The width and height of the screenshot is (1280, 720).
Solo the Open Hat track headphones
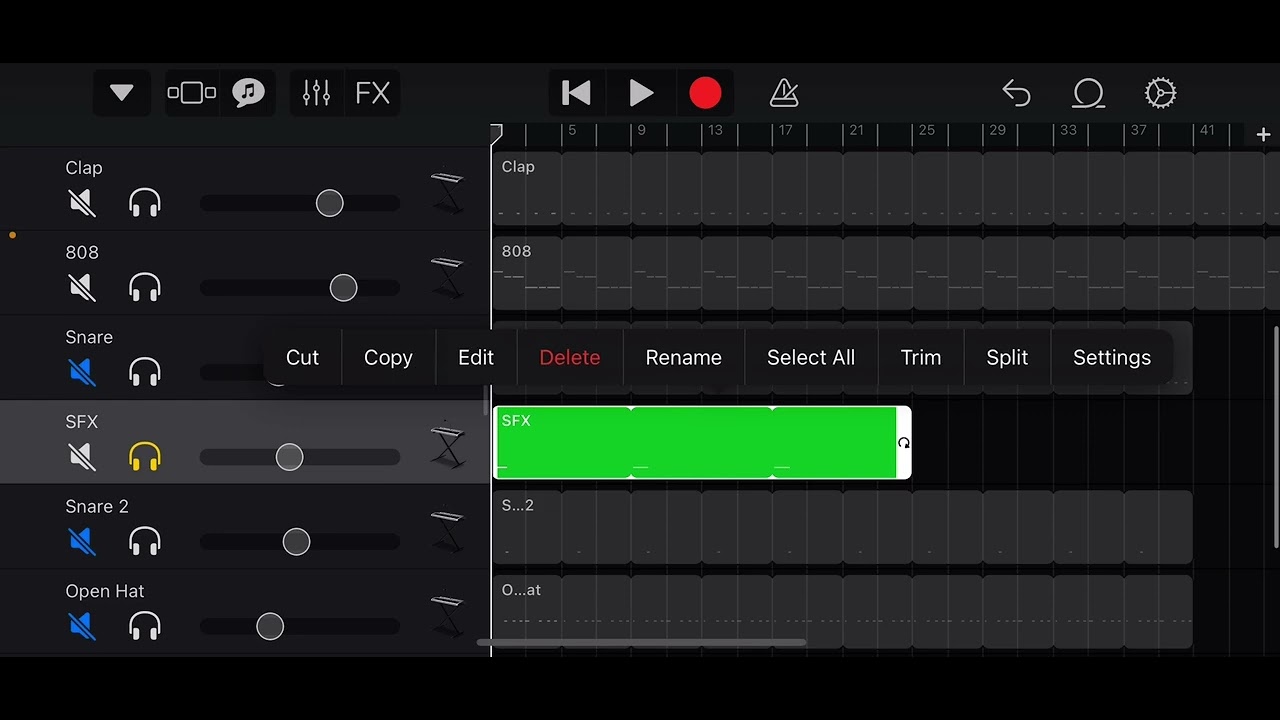point(145,626)
